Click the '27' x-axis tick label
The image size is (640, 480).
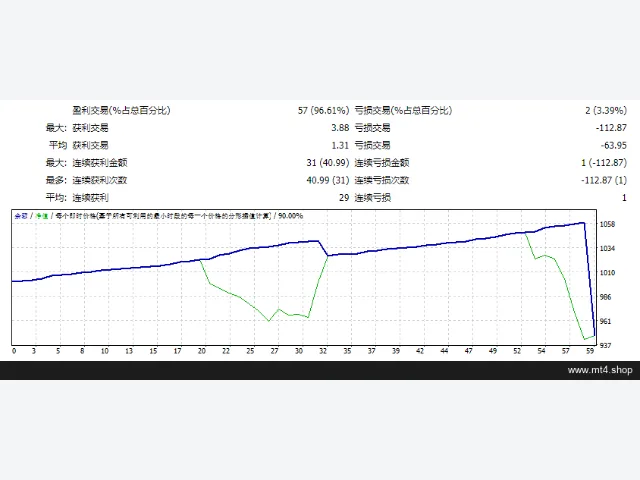(274, 351)
